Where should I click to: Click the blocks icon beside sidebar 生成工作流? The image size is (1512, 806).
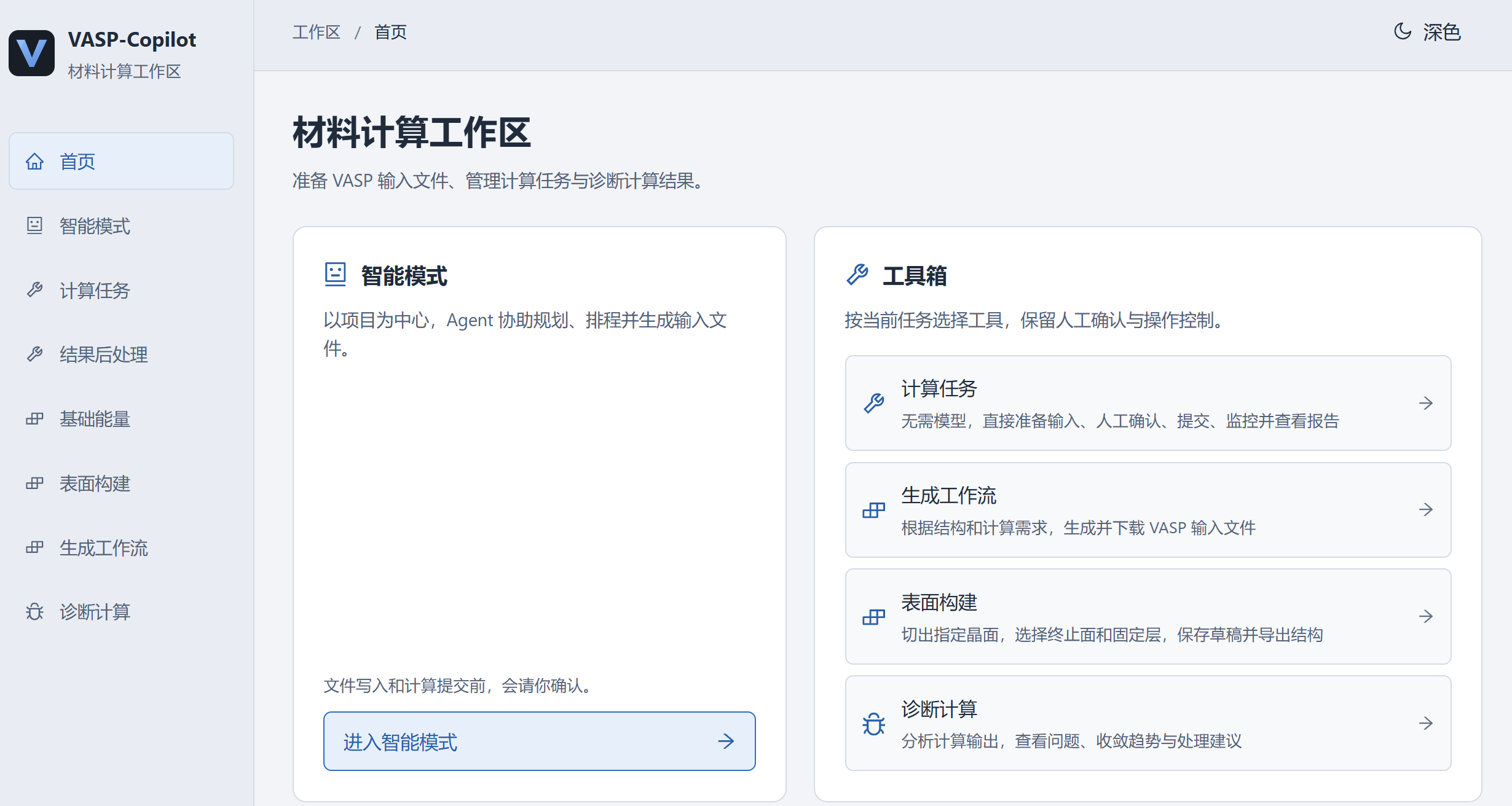(x=34, y=547)
